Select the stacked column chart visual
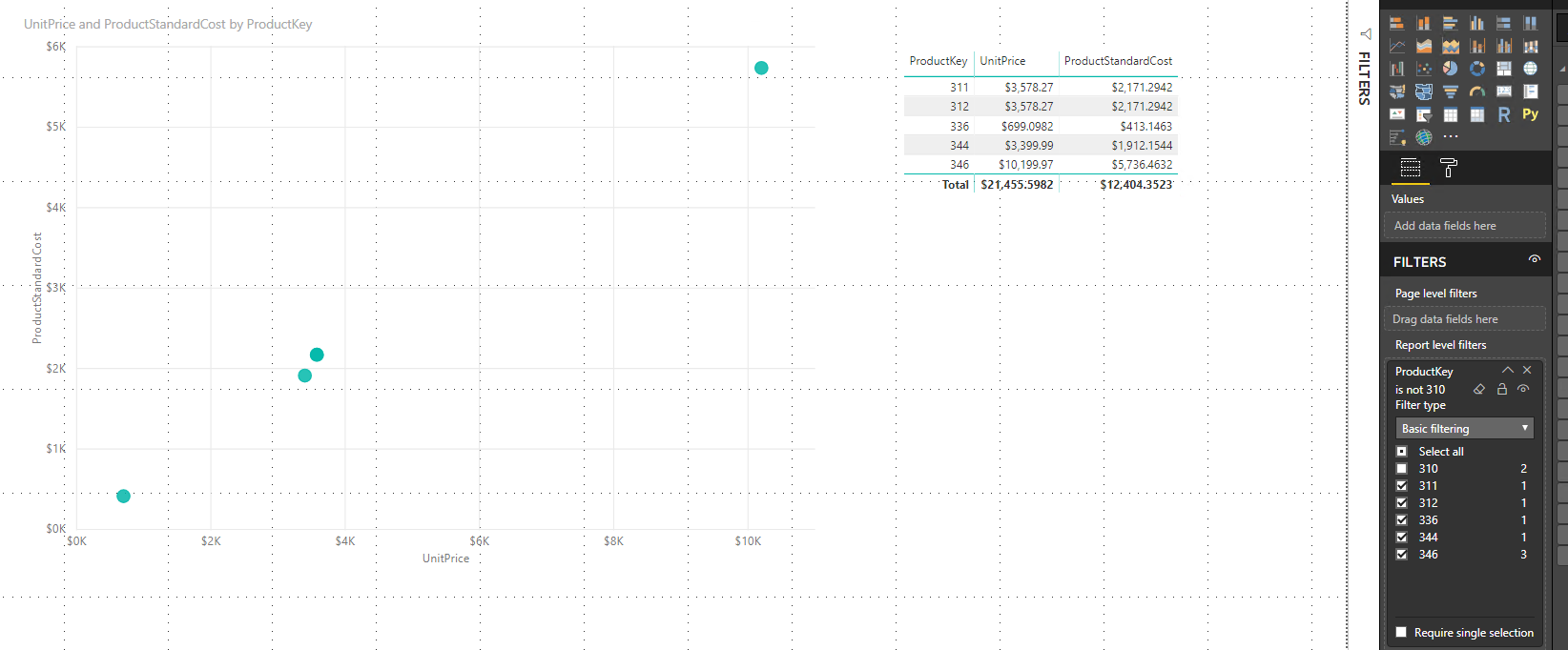Viewport: 1568px width, 650px height. [x=1424, y=23]
